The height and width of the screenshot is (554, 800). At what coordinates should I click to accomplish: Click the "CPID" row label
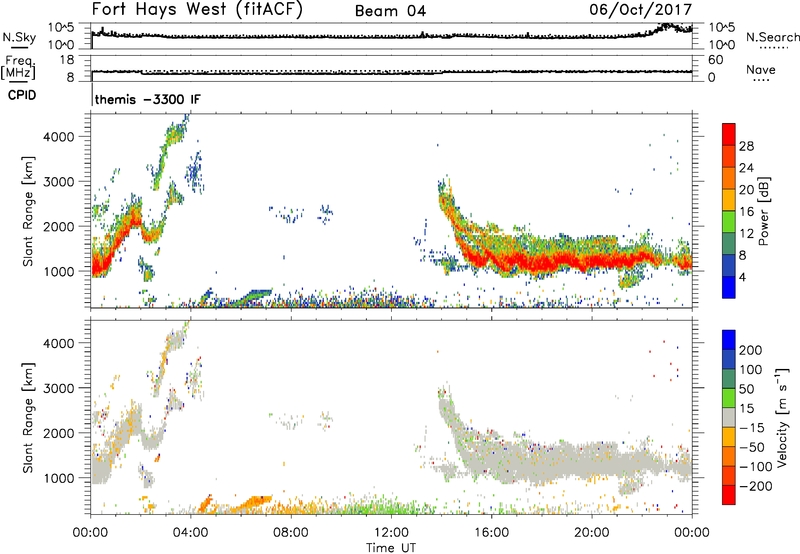[x=22, y=95]
